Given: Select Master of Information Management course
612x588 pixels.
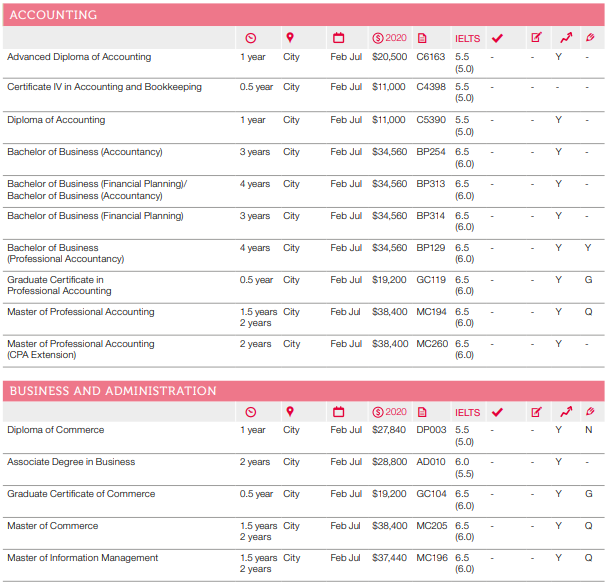Looking at the screenshot, I should pos(82,558).
